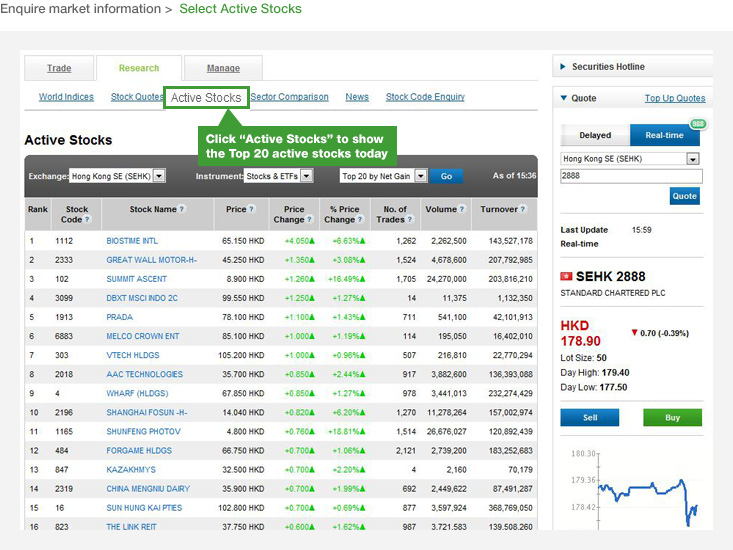Switch to Real-time quotes
This screenshot has height=550, width=733.
click(665, 135)
